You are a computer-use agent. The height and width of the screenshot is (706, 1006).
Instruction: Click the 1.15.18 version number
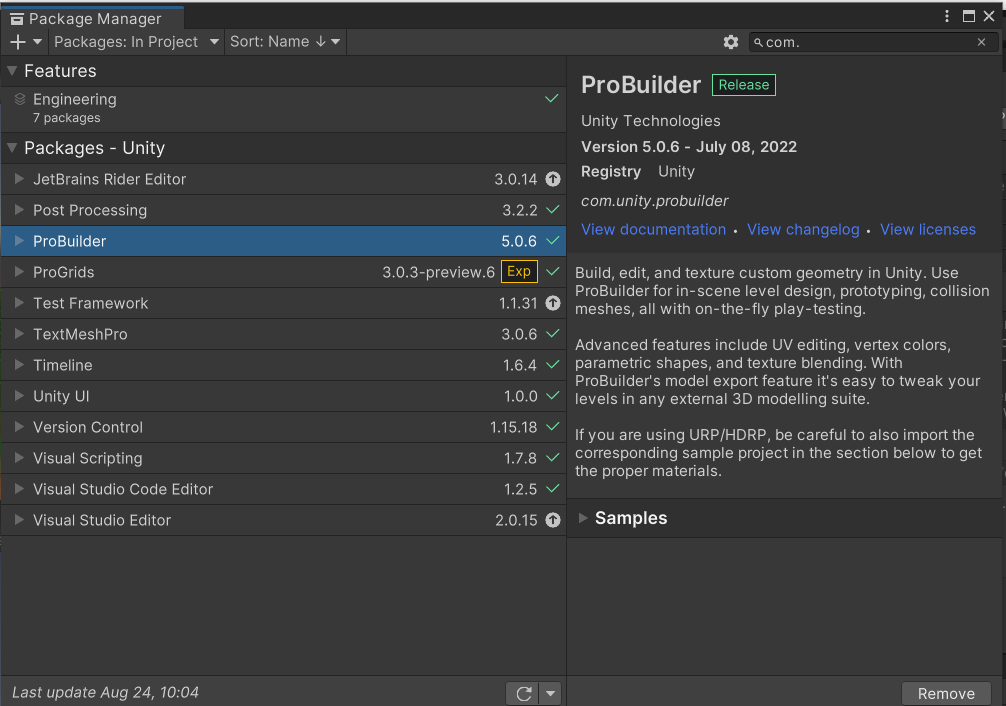(513, 427)
